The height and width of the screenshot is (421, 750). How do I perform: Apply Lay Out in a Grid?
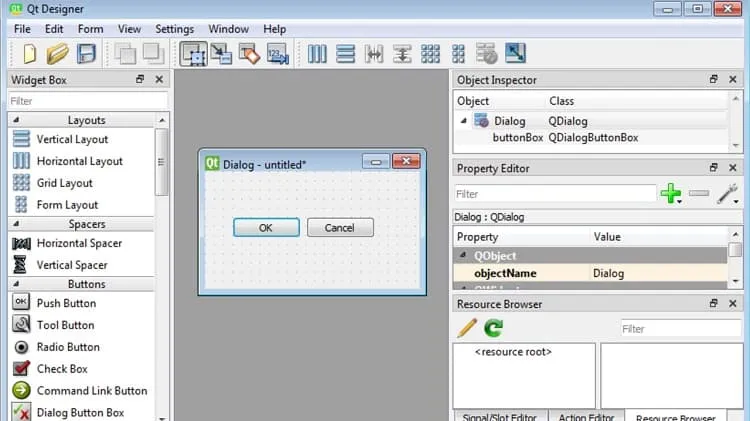[430, 54]
